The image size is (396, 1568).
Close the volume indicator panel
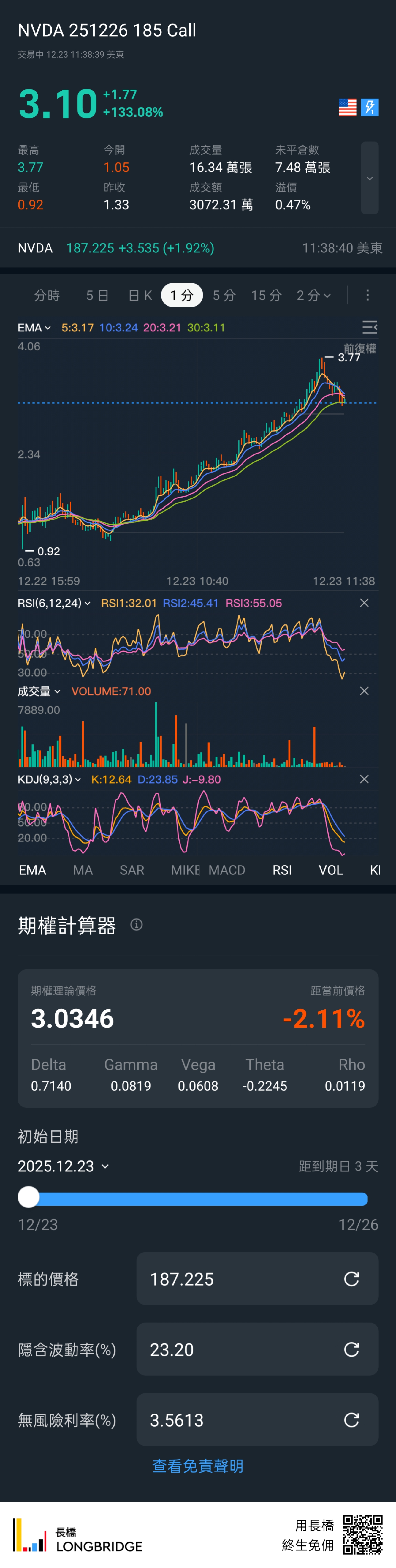pos(364,691)
